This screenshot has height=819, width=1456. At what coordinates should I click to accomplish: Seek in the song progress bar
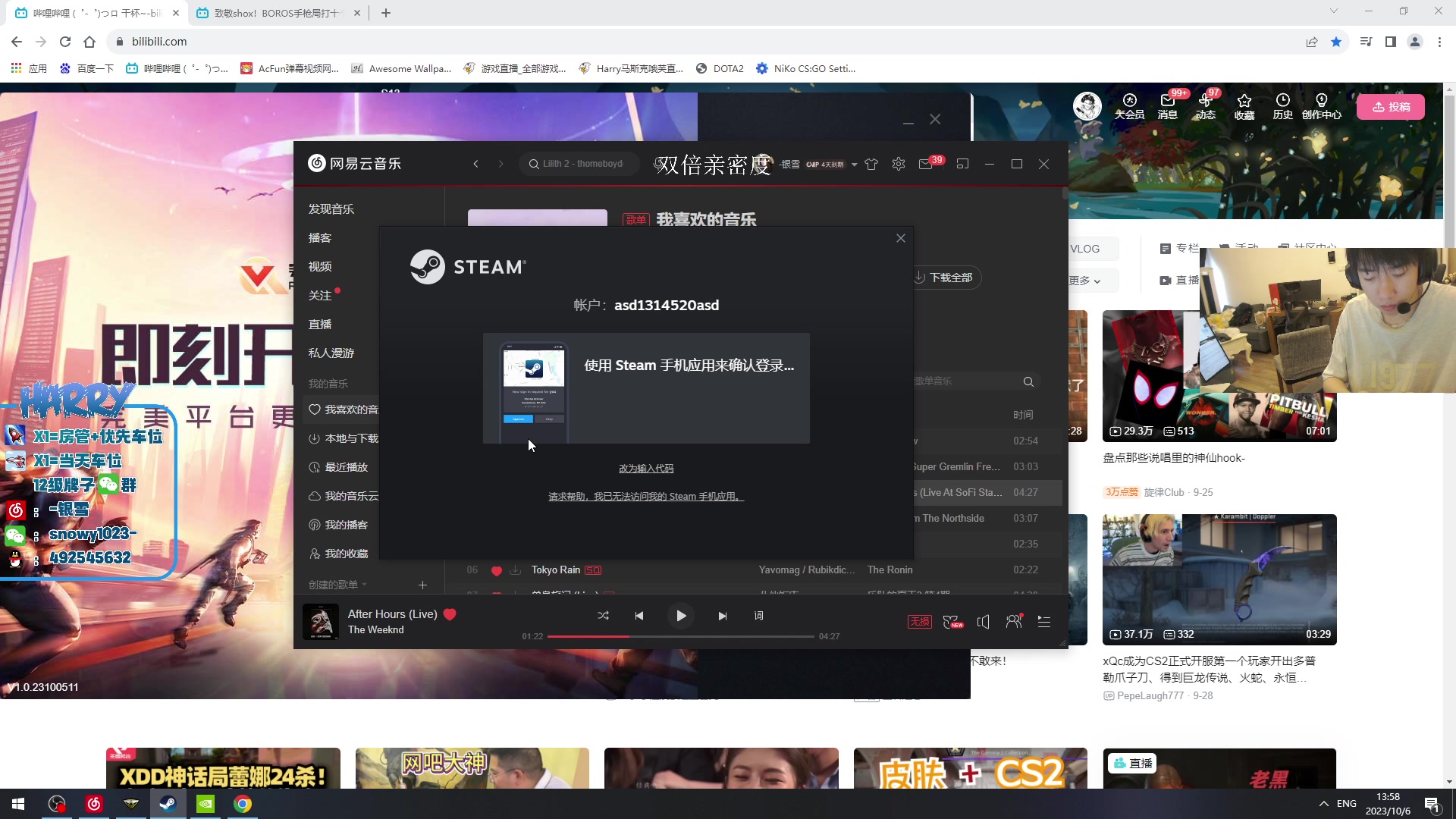pyautogui.click(x=681, y=636)
